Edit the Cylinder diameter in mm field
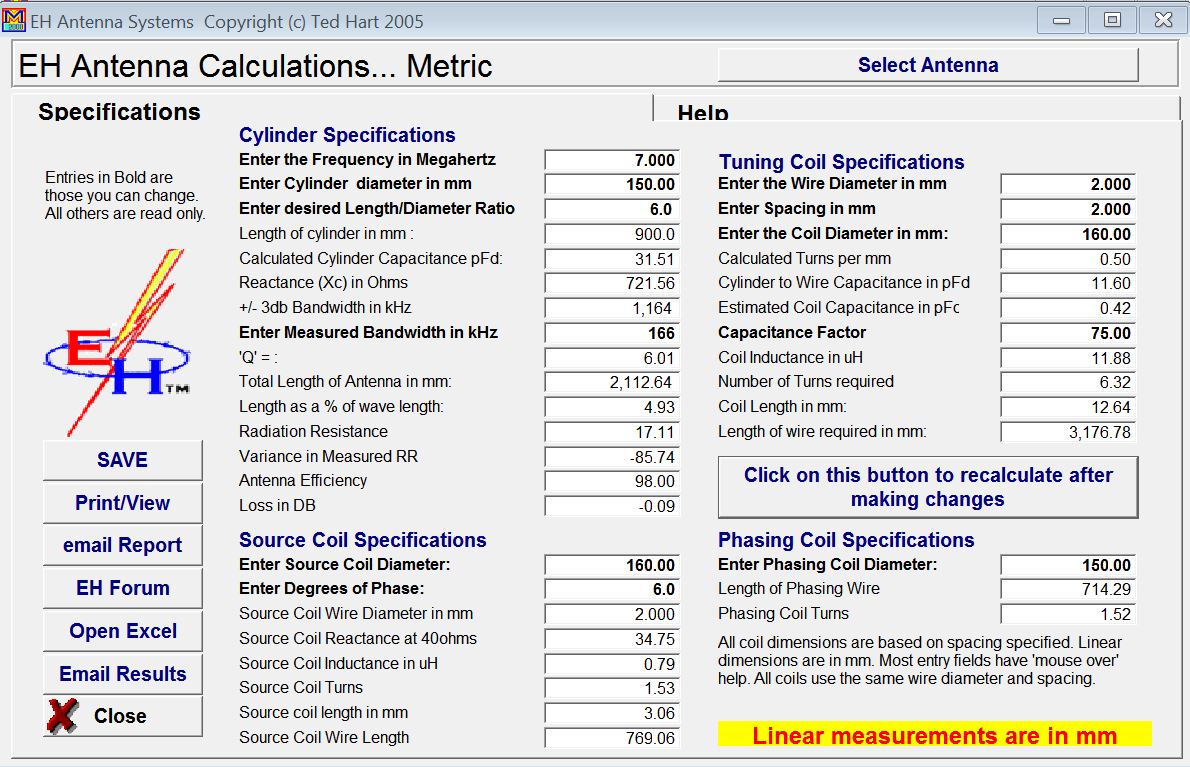The image size is (1190, 767). coord(612,184)
